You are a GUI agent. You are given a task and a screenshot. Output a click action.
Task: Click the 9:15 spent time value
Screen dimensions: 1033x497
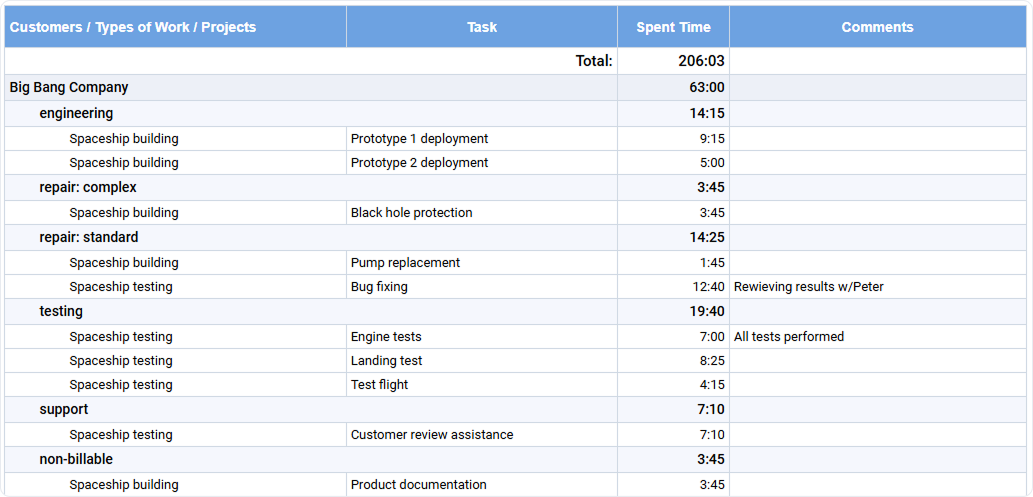point(712,139)
